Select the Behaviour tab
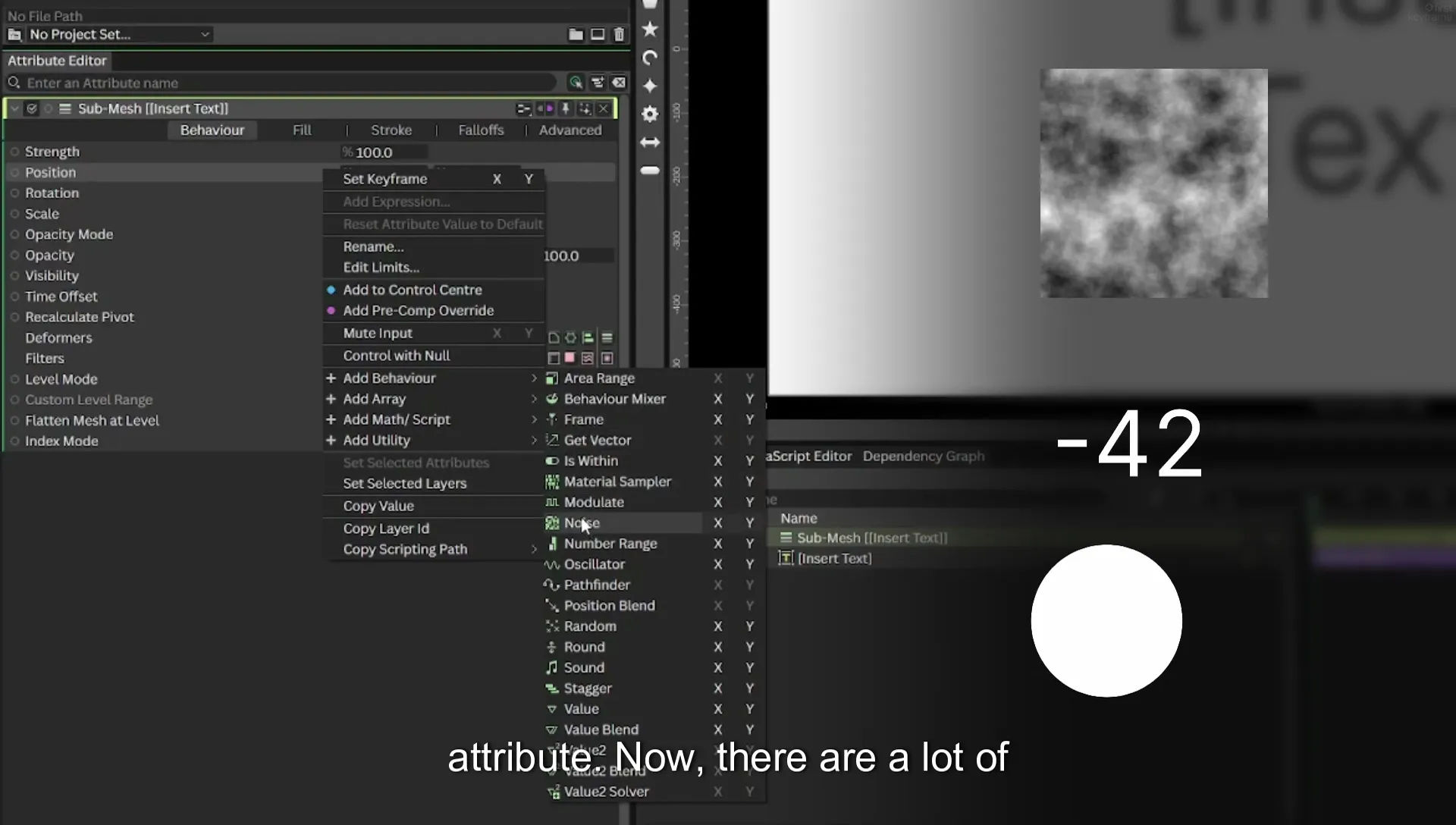 point(212,130)
